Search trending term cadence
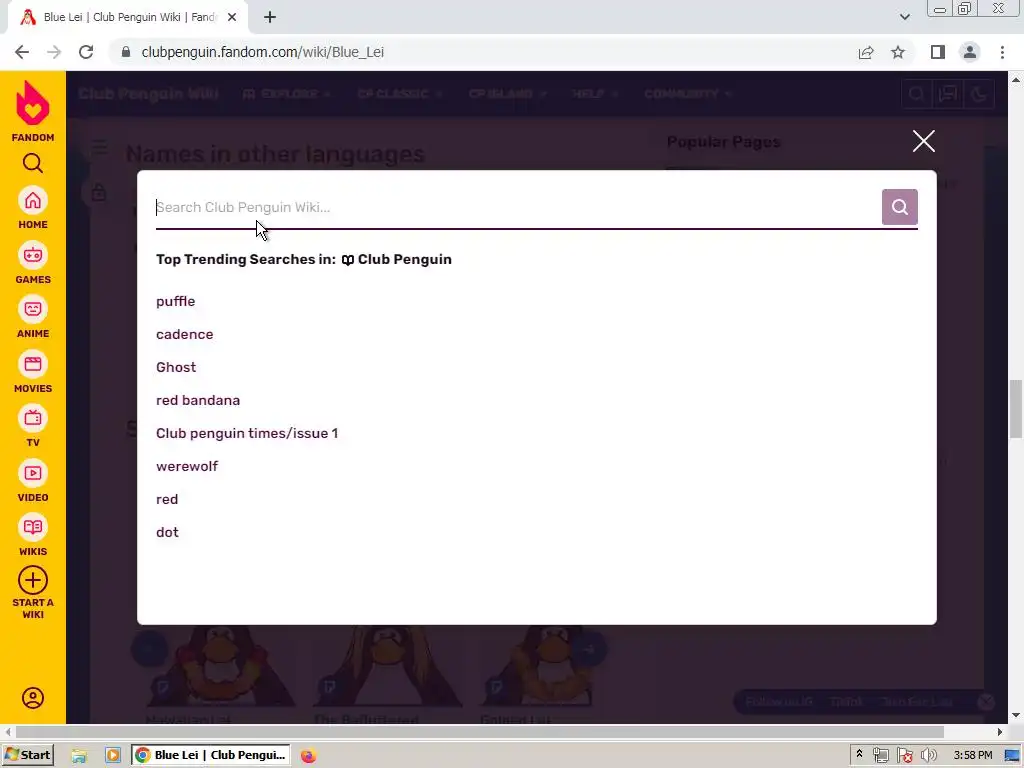This screenshot has width=1024, height=768. coord(184,334)
